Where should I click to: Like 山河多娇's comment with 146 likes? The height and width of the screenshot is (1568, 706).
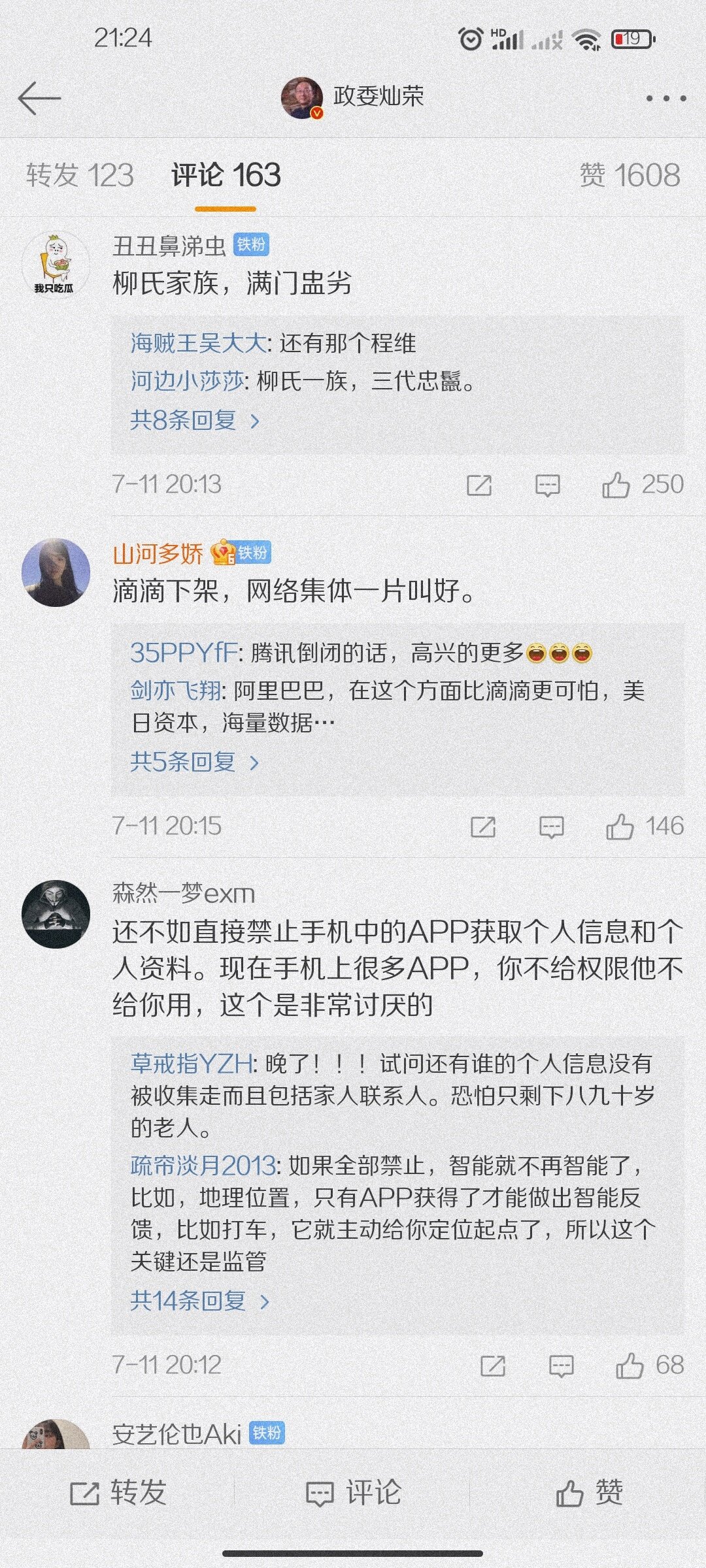tap(645, 826)
